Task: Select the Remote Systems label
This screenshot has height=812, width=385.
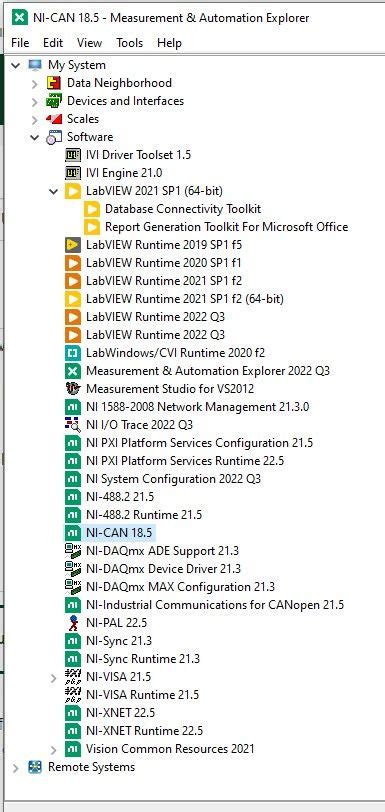Action: coord(91,767)
